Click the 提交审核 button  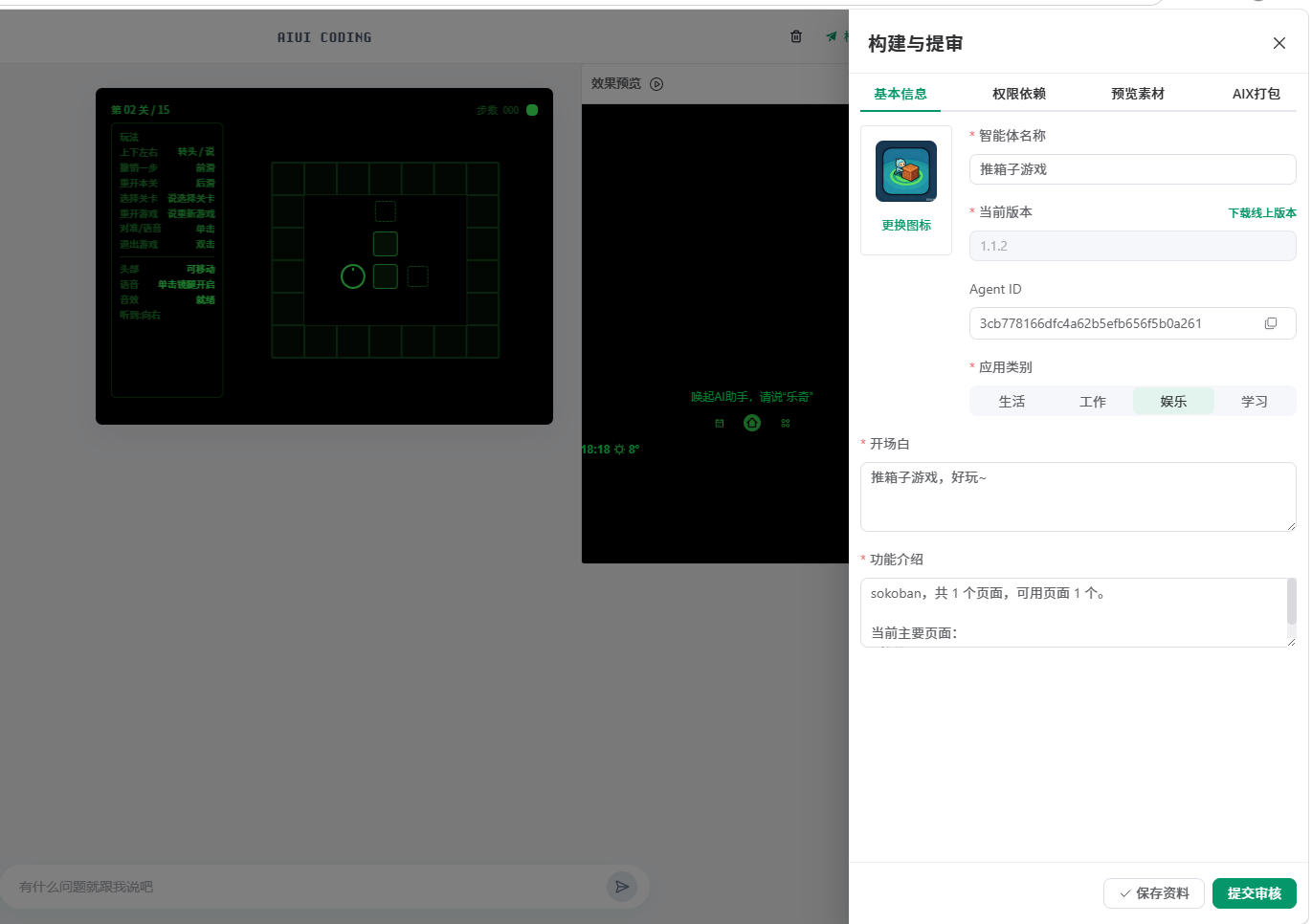pos(1254,893)
